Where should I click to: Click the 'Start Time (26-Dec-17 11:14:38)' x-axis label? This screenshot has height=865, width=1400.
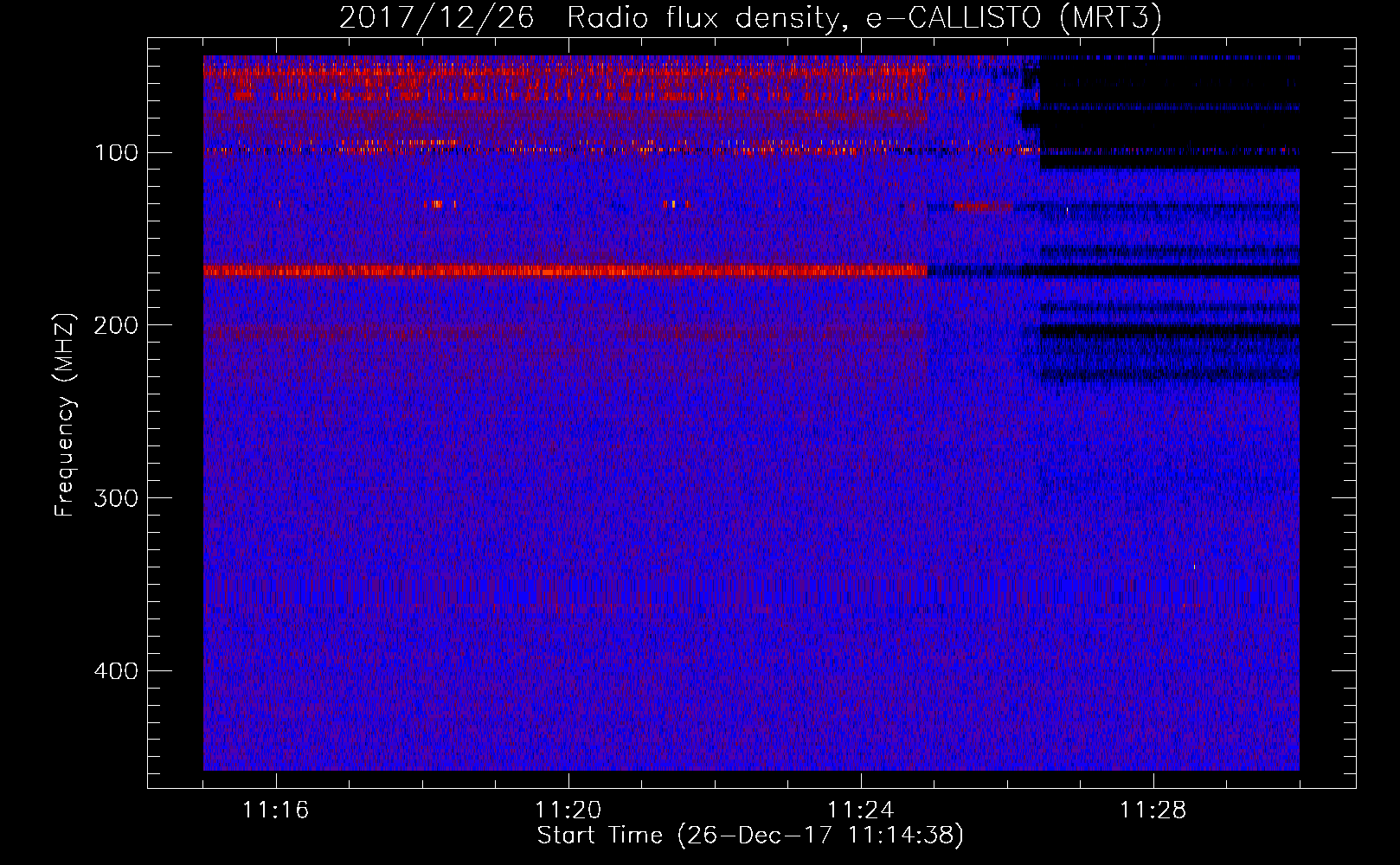point(750,836)
